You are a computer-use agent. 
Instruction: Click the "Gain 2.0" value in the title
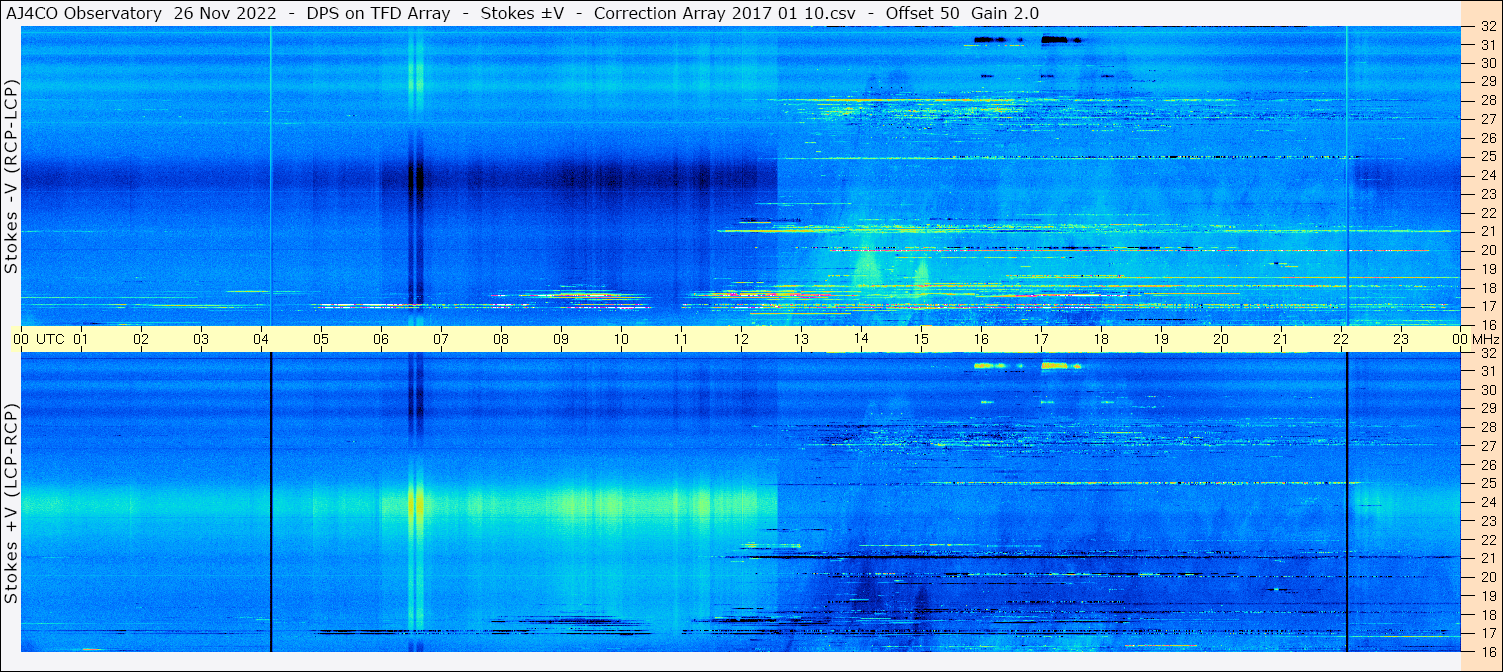click(x=1006, y=12)
